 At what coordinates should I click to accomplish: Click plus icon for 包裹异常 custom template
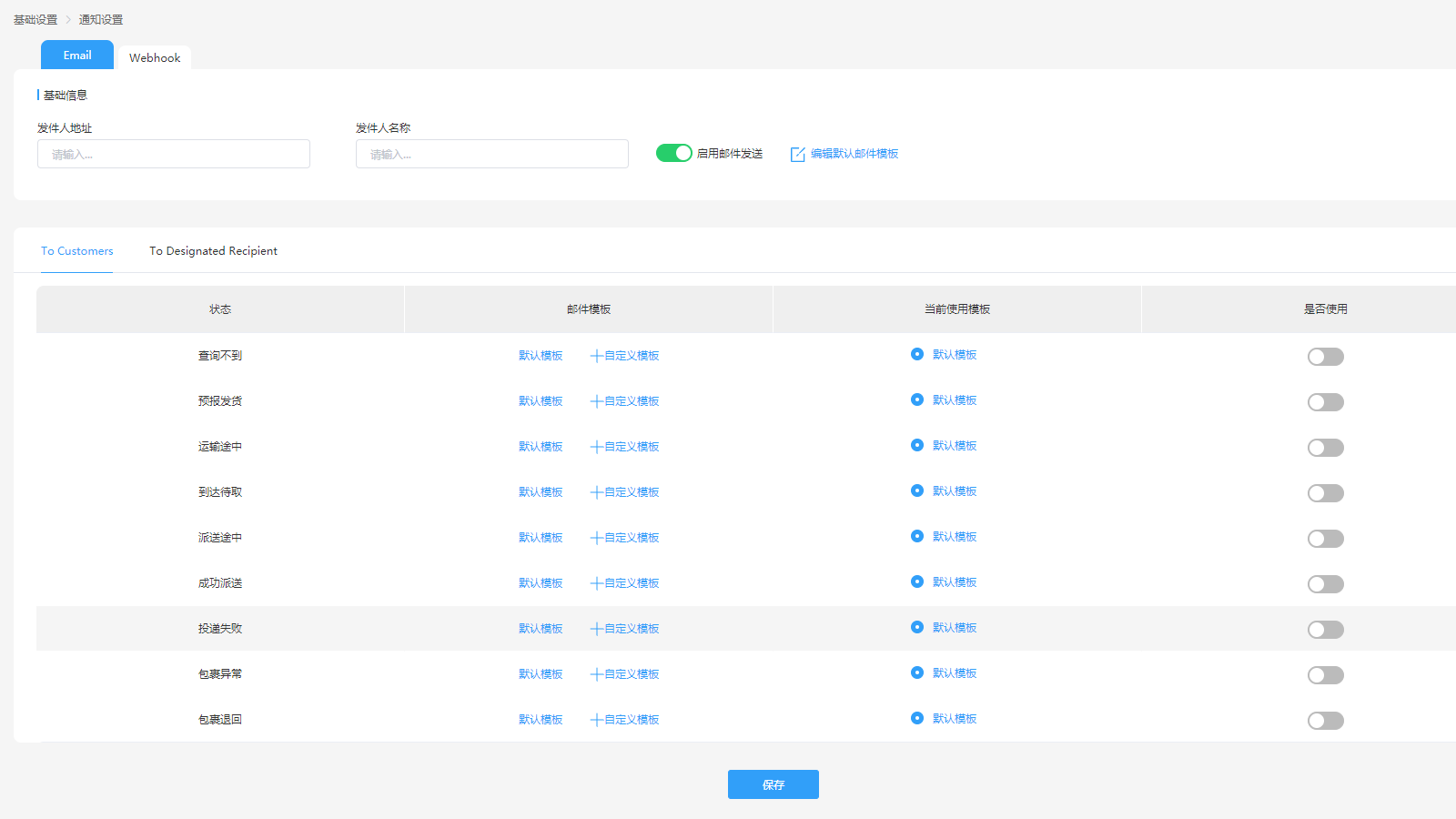596,673
